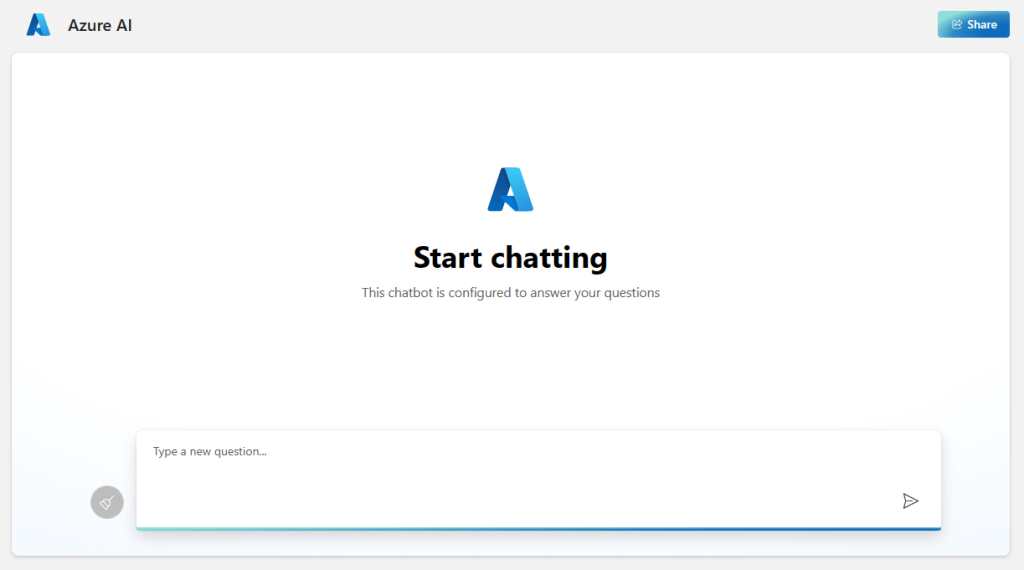Screen dimensions: 1024x570
Task: Click the share arrow icon inside Share
Action: [x=957, y=24]
